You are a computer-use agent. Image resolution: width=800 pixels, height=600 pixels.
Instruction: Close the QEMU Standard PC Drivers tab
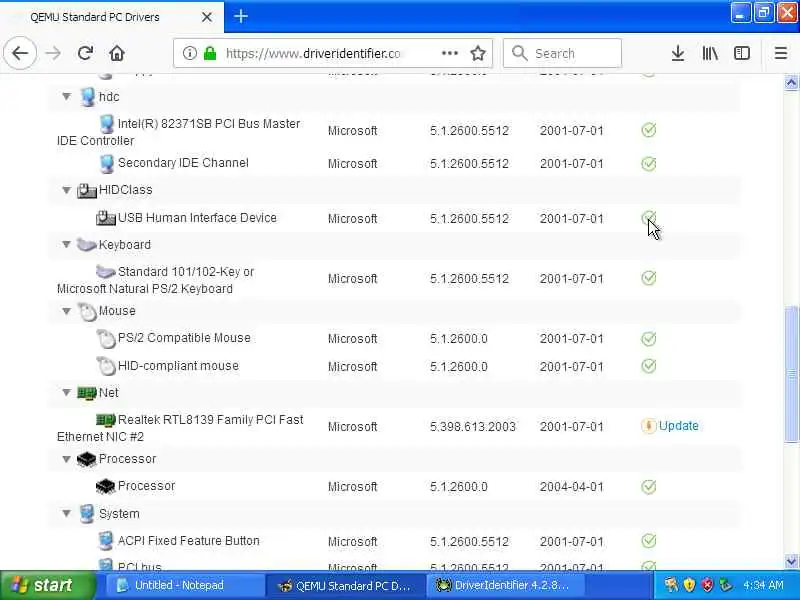pos(207,17)
